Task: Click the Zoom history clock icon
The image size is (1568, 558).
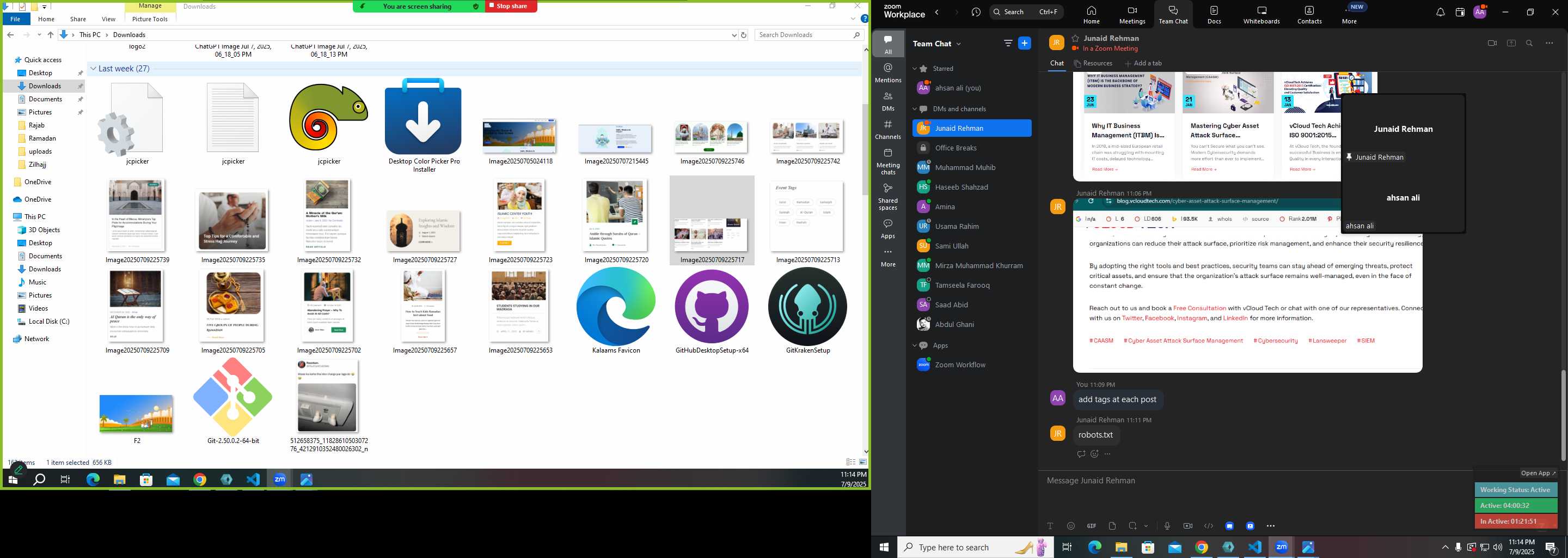Action: point(976,12)
